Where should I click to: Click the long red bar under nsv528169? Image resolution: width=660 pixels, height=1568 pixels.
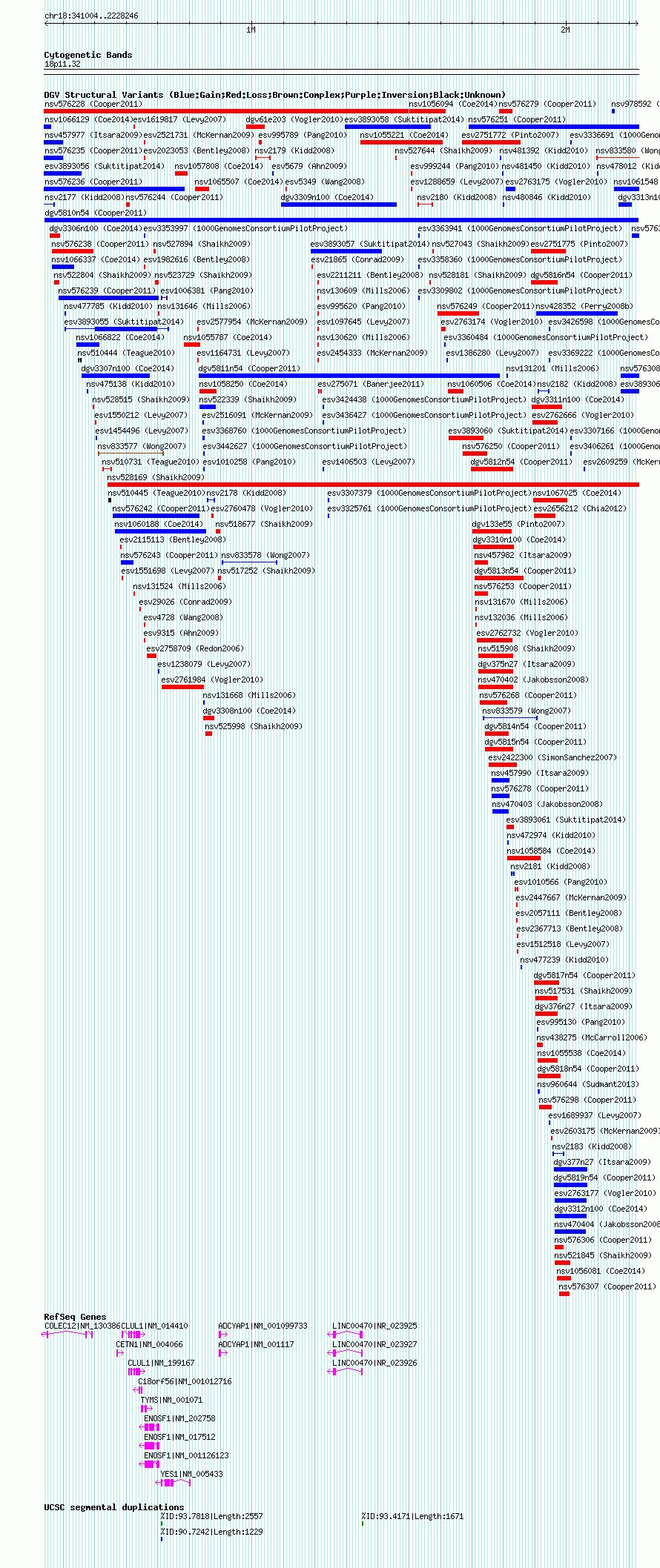(373, 485)
